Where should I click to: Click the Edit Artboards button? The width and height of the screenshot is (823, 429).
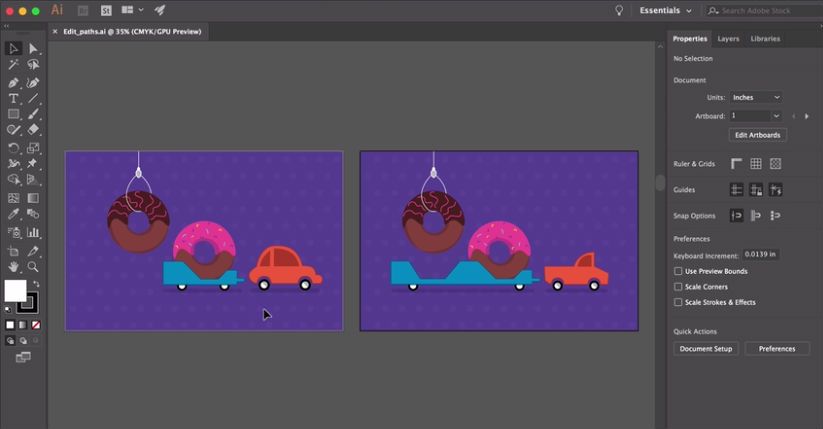point(757,135)
